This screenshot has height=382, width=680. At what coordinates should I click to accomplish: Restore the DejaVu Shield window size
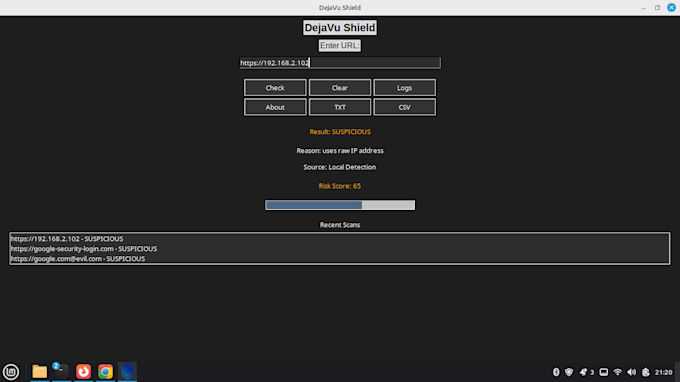[x=657, y=8]
